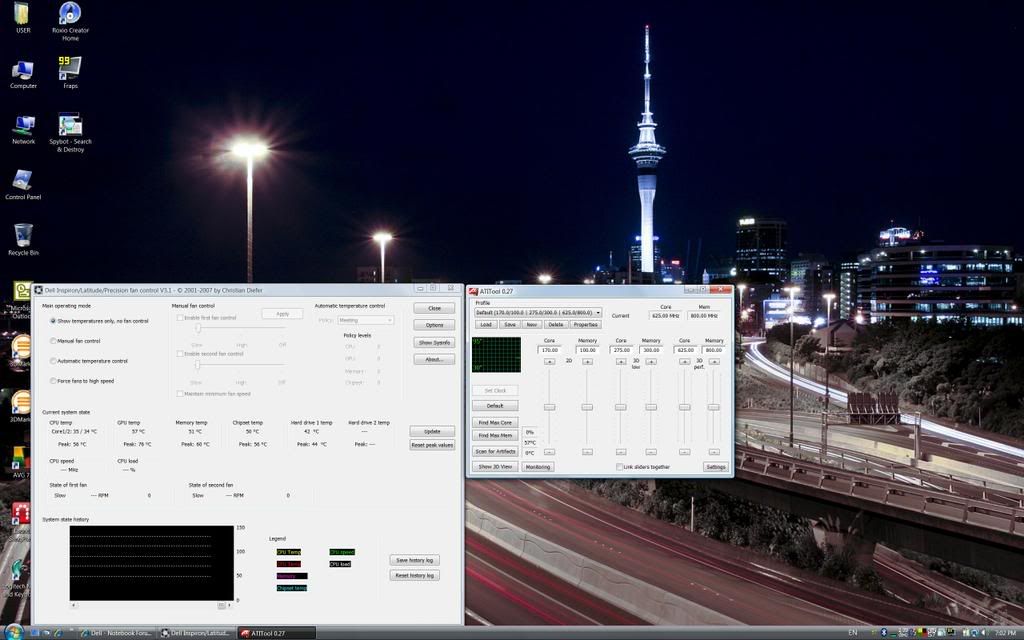Screen dimensions: 1024x640
Task: Click the first fan speed slider
Action: pyautogui.click(x=198, y=328)
